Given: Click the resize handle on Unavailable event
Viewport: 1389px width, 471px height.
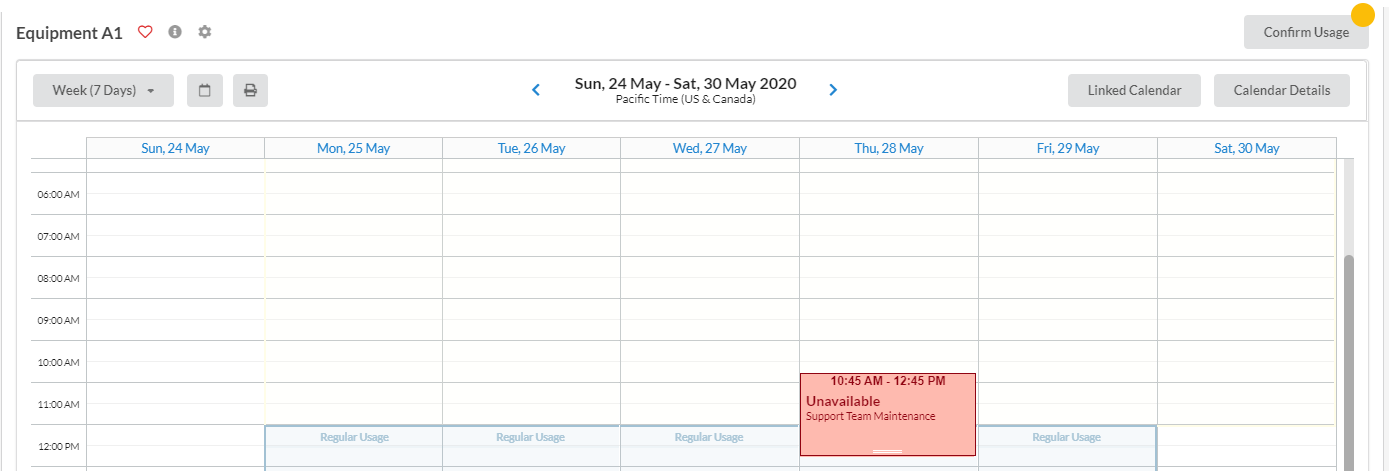Looking at the screenshot, I should point(887,452).
